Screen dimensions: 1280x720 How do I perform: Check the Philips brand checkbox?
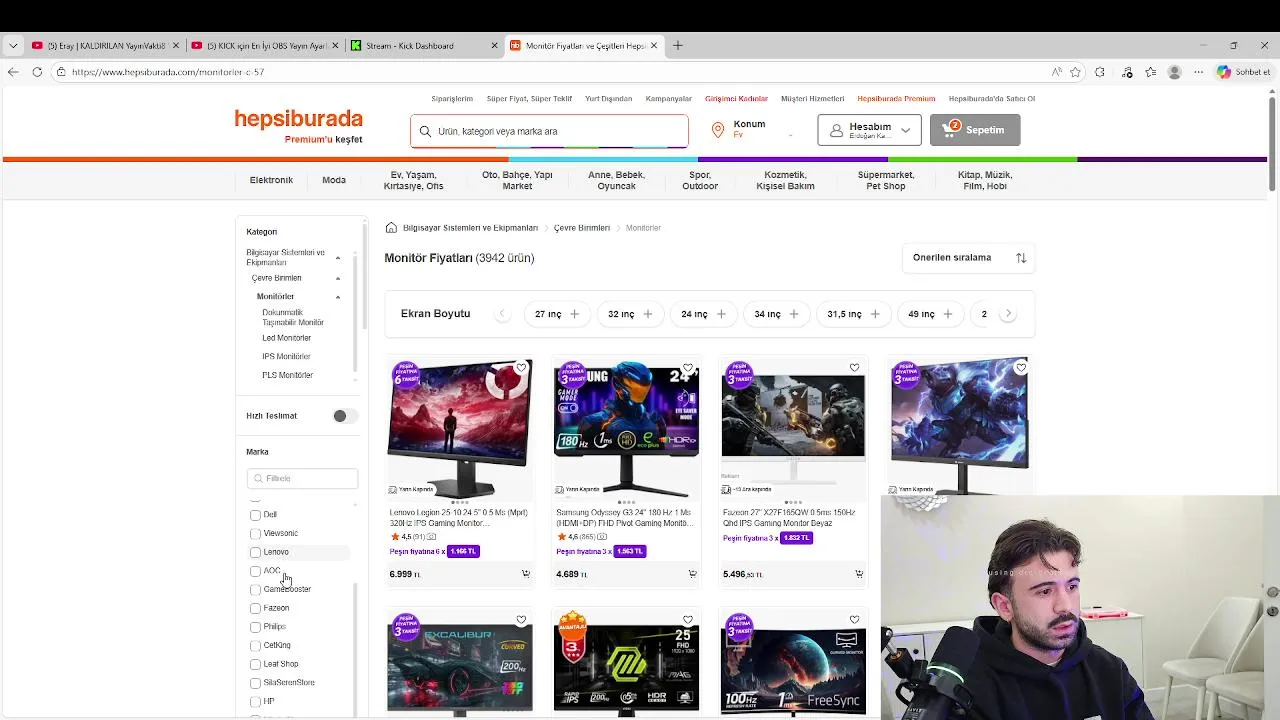(255, 627)
